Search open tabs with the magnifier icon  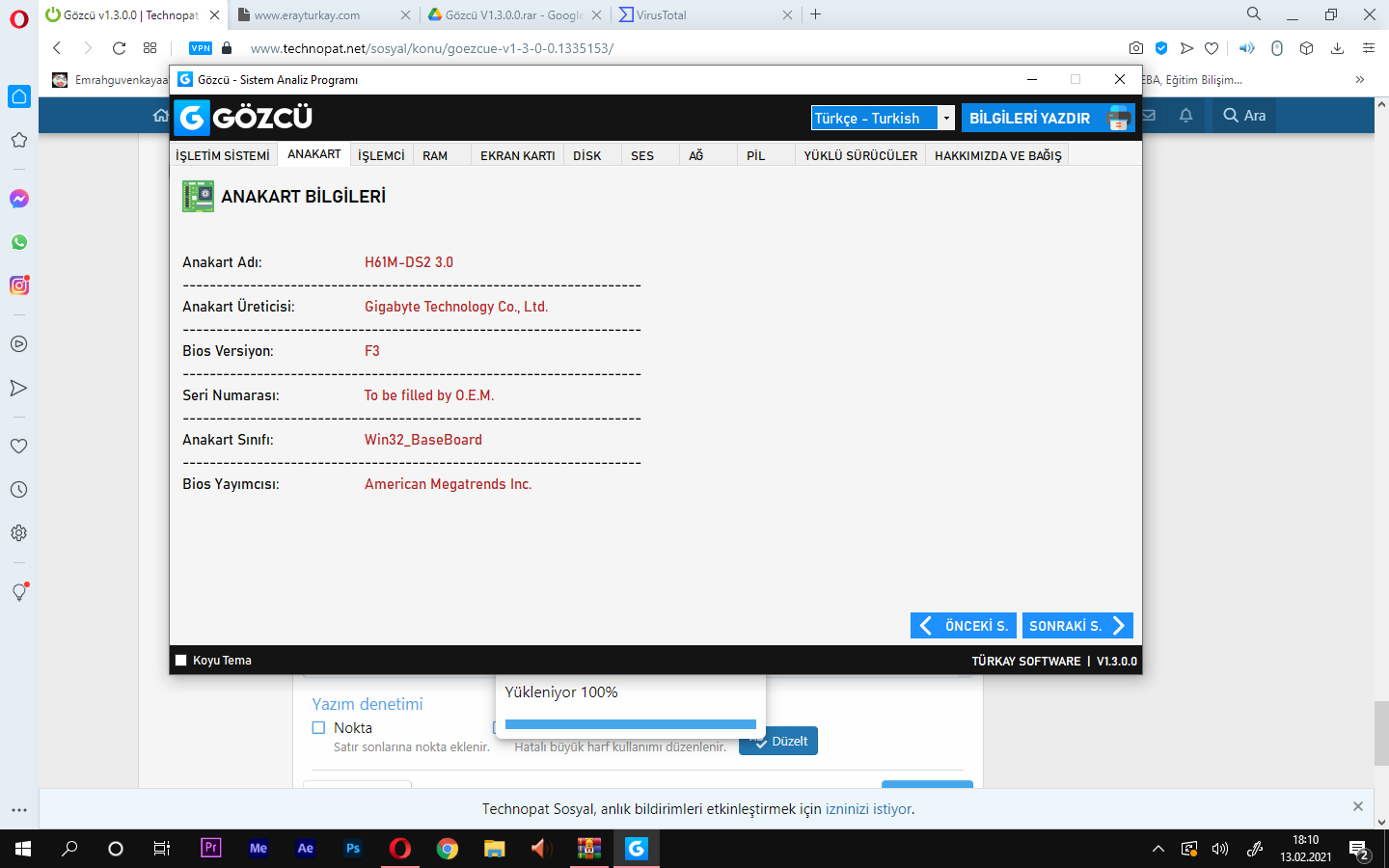click(1254, 14)
